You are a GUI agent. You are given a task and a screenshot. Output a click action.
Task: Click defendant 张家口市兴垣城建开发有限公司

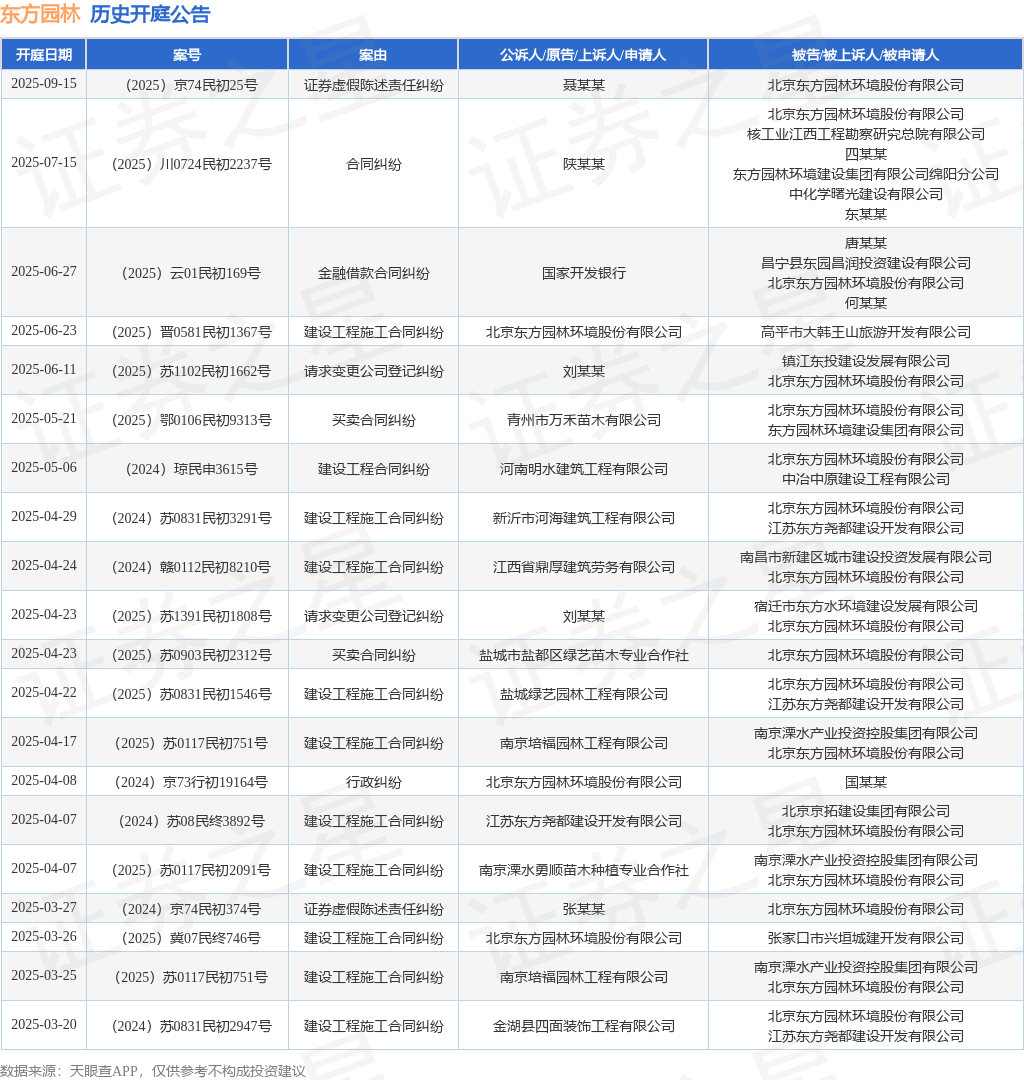(x=866, y=938)
